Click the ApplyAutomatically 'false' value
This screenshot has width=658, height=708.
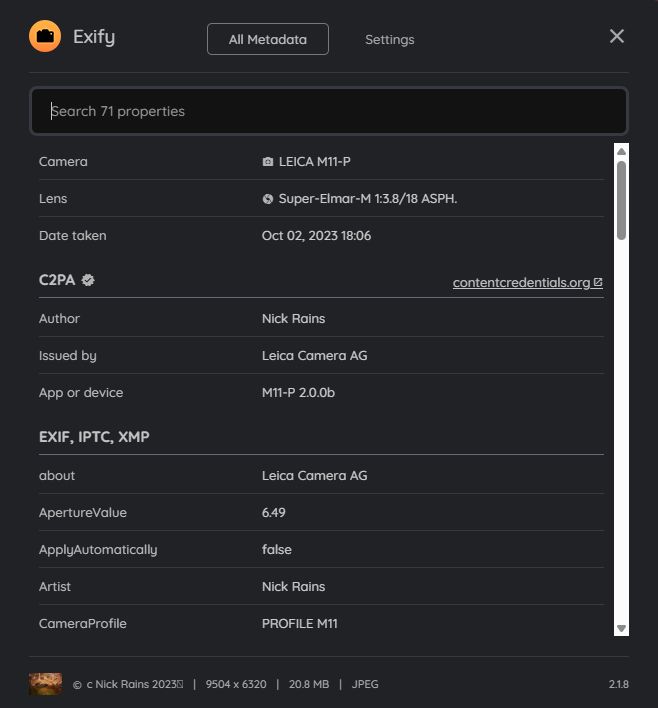click(x=276, y=550)
